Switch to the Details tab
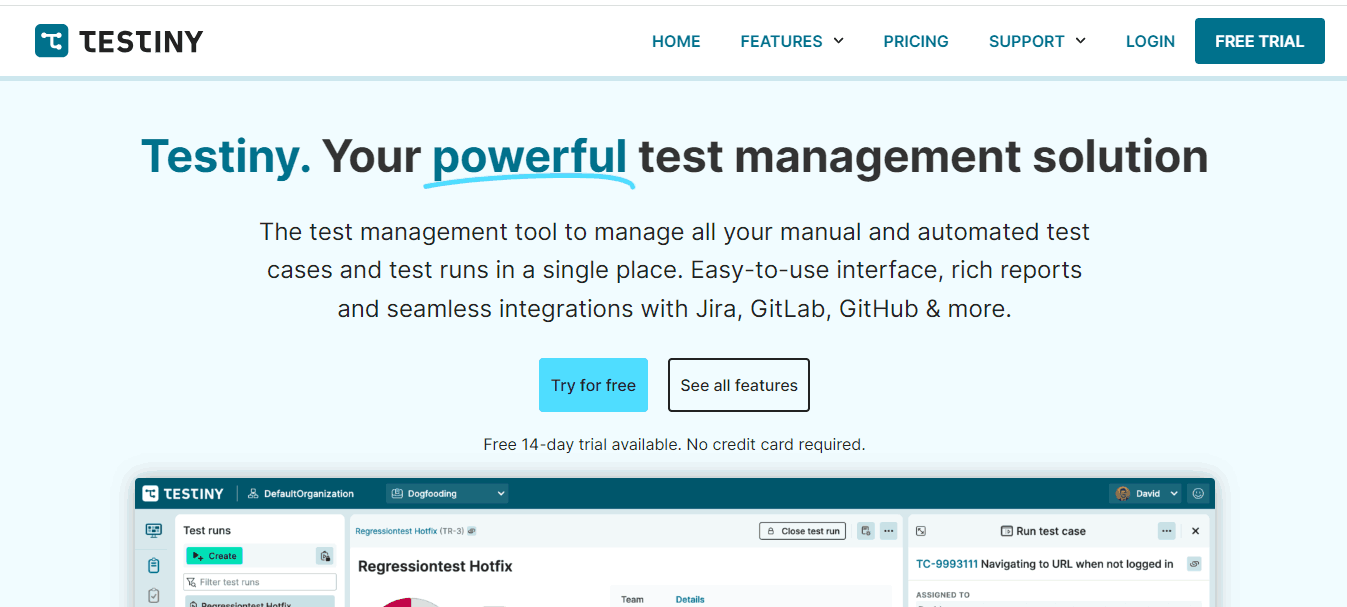The image size is (1347, 607). pos(690,598)
